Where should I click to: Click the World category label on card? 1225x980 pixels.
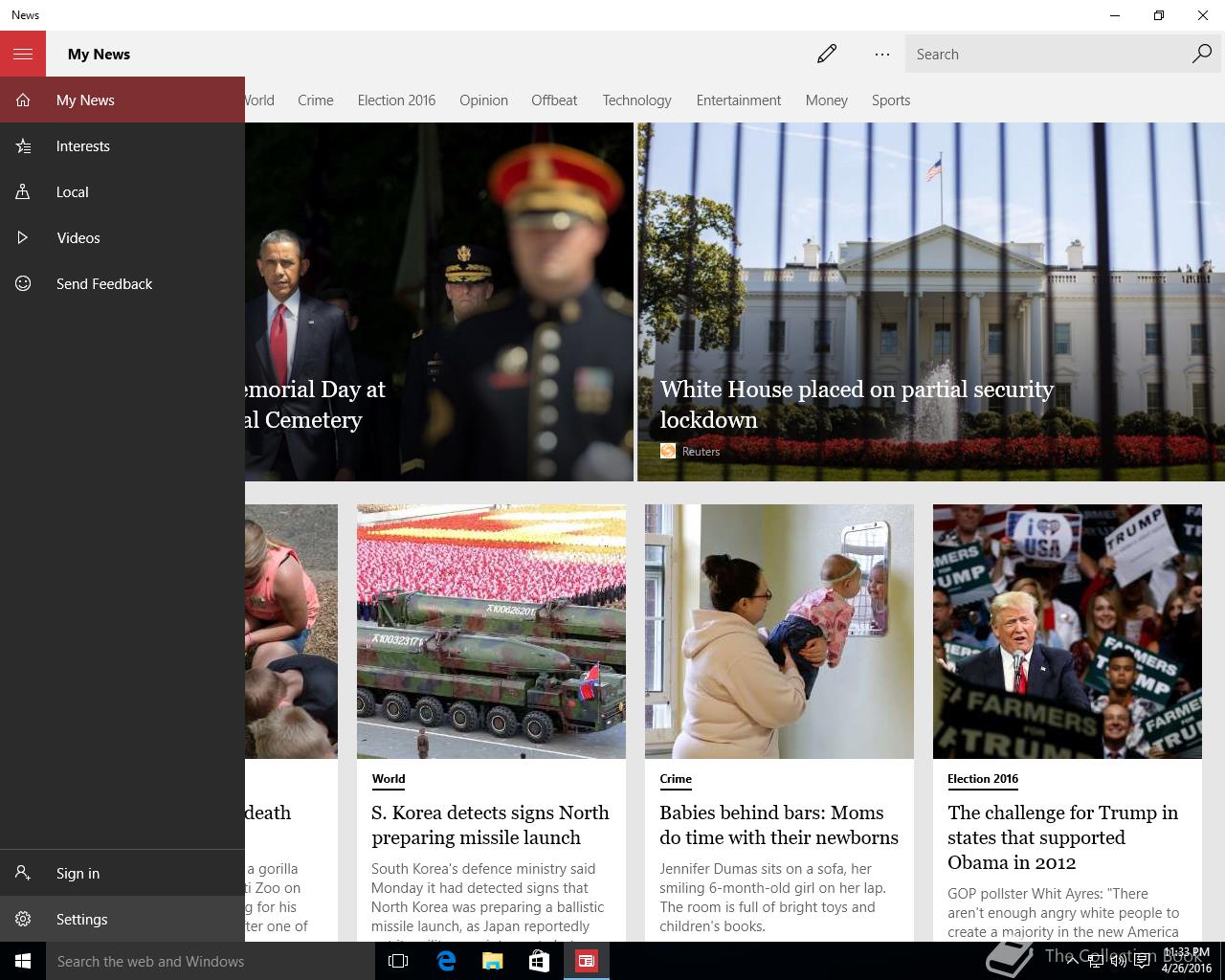(x=389, y=779)
